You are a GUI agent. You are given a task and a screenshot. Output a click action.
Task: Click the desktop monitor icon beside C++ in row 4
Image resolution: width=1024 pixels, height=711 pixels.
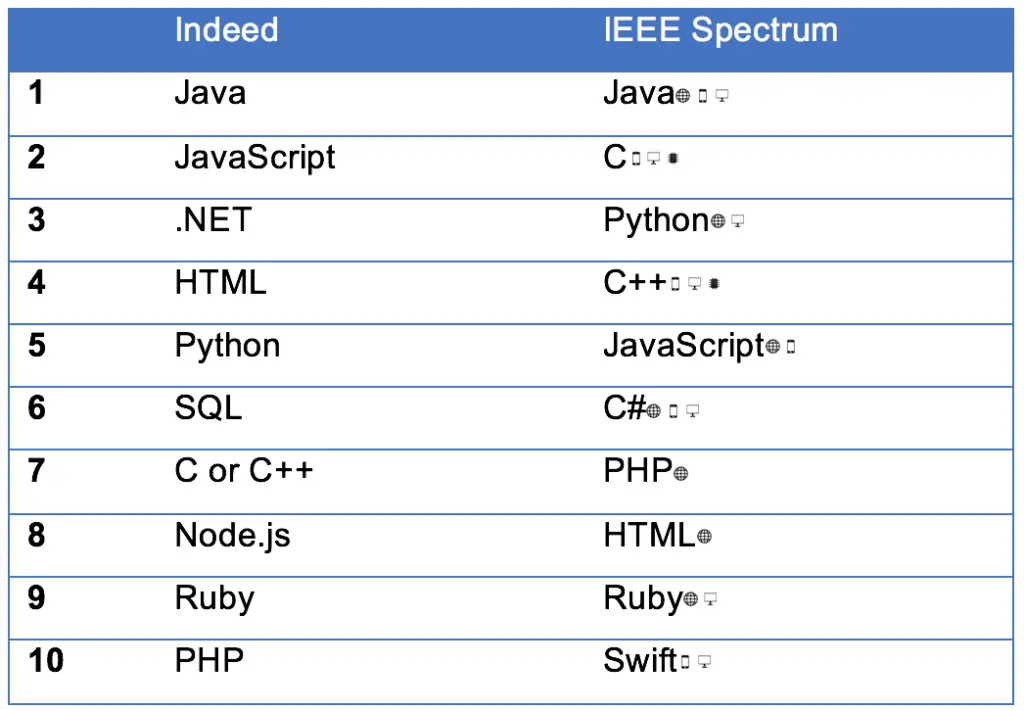pyautogui.click(x=694, y=284)
